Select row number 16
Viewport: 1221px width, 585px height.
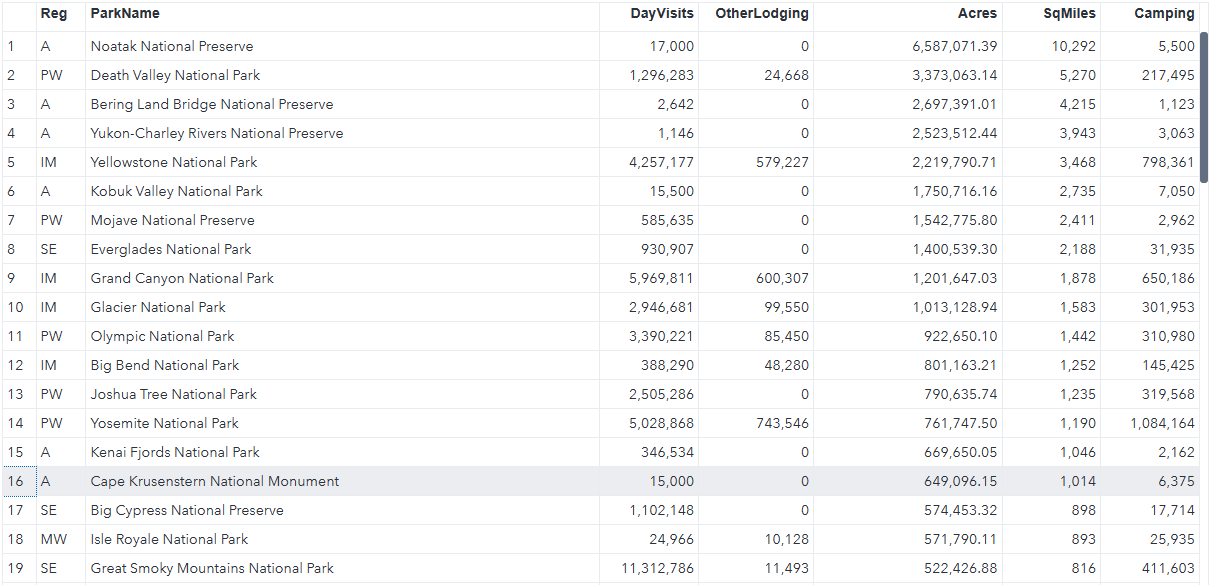point(15,481)
